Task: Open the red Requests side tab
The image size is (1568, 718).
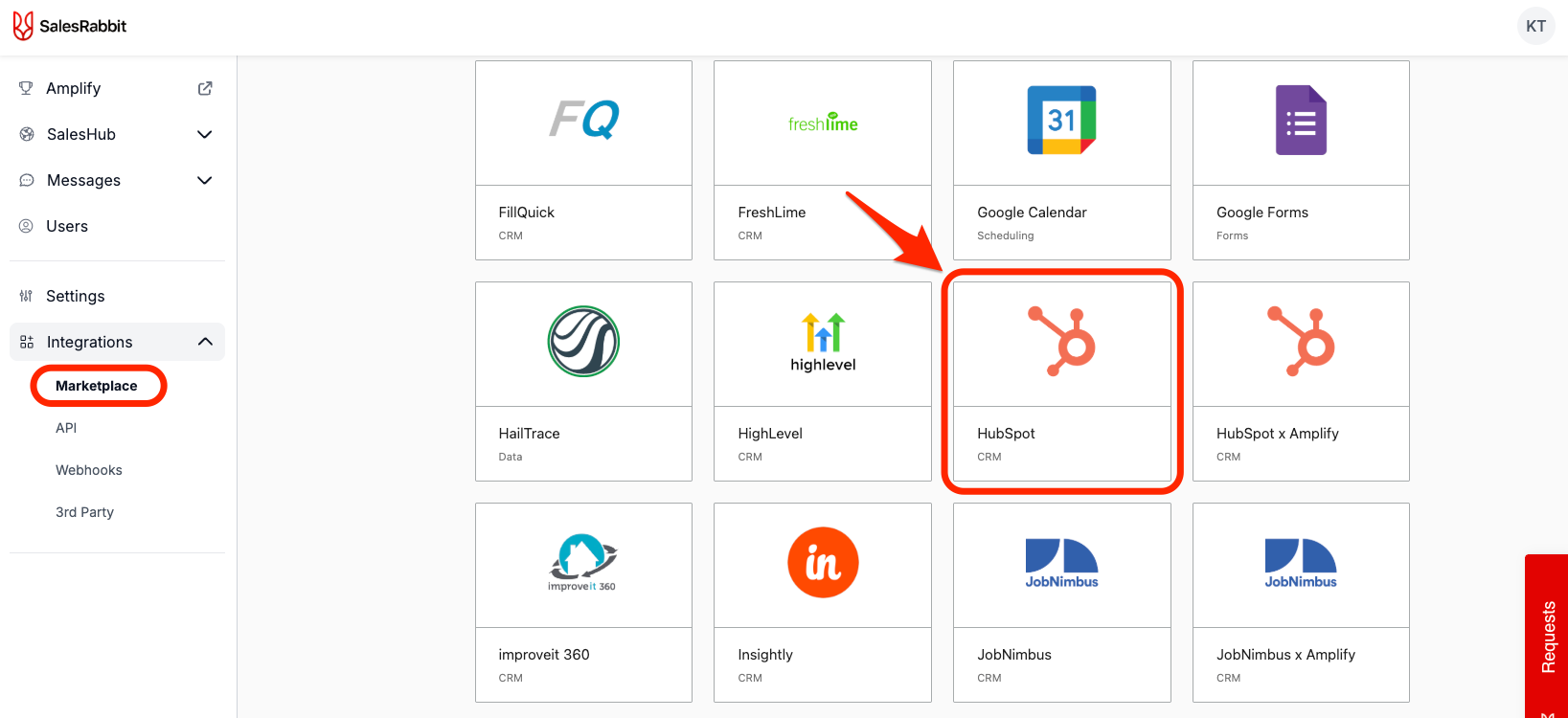Action: tap(1547, 637)
